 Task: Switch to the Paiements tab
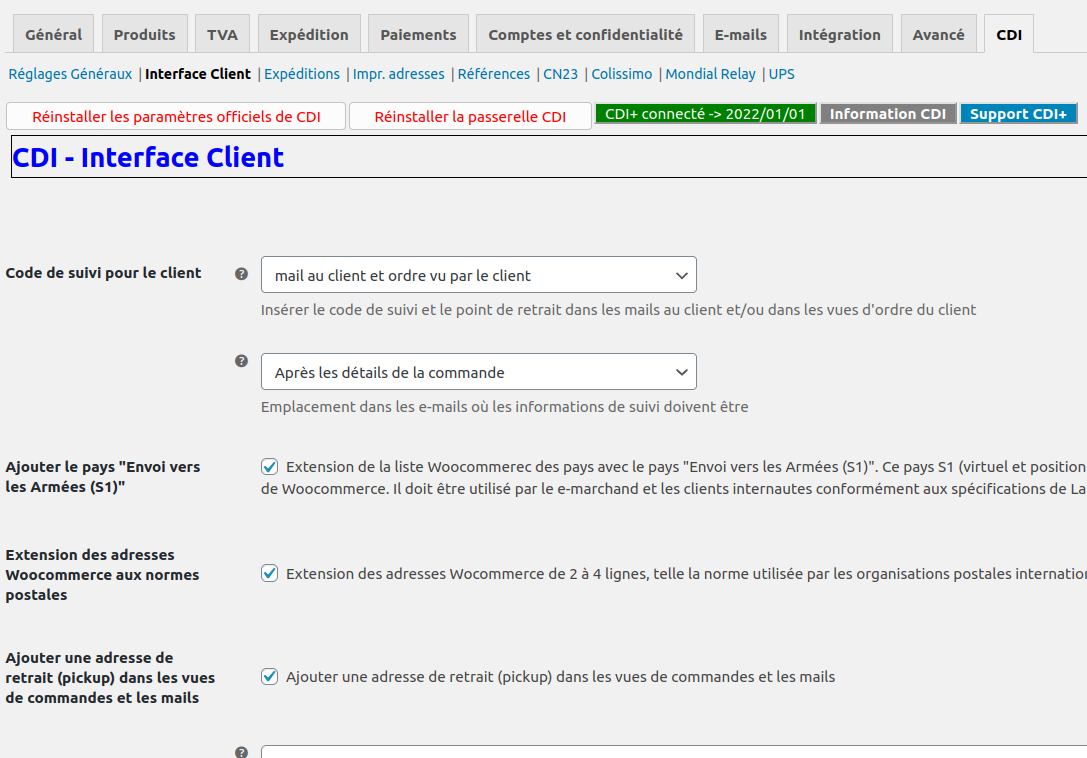pyautogui.click(x=418, y=34)
